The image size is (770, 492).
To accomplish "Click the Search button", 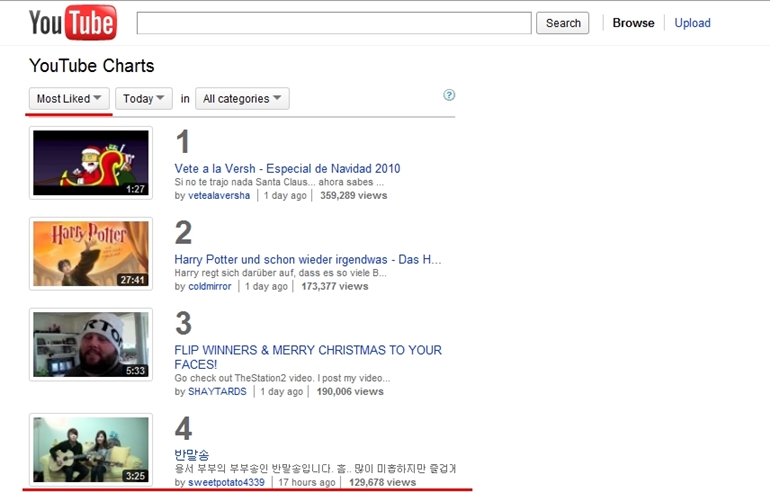I will 563,23.
